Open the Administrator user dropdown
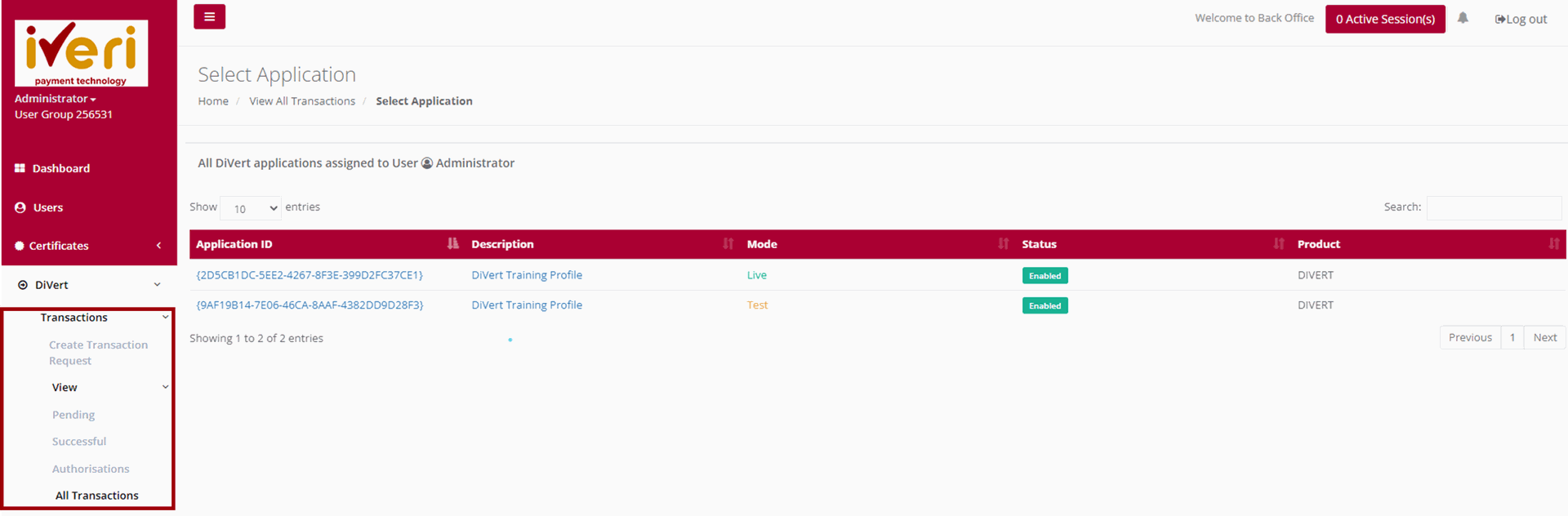This screenshot has height=516, width=1568. (x=55, y=99)
